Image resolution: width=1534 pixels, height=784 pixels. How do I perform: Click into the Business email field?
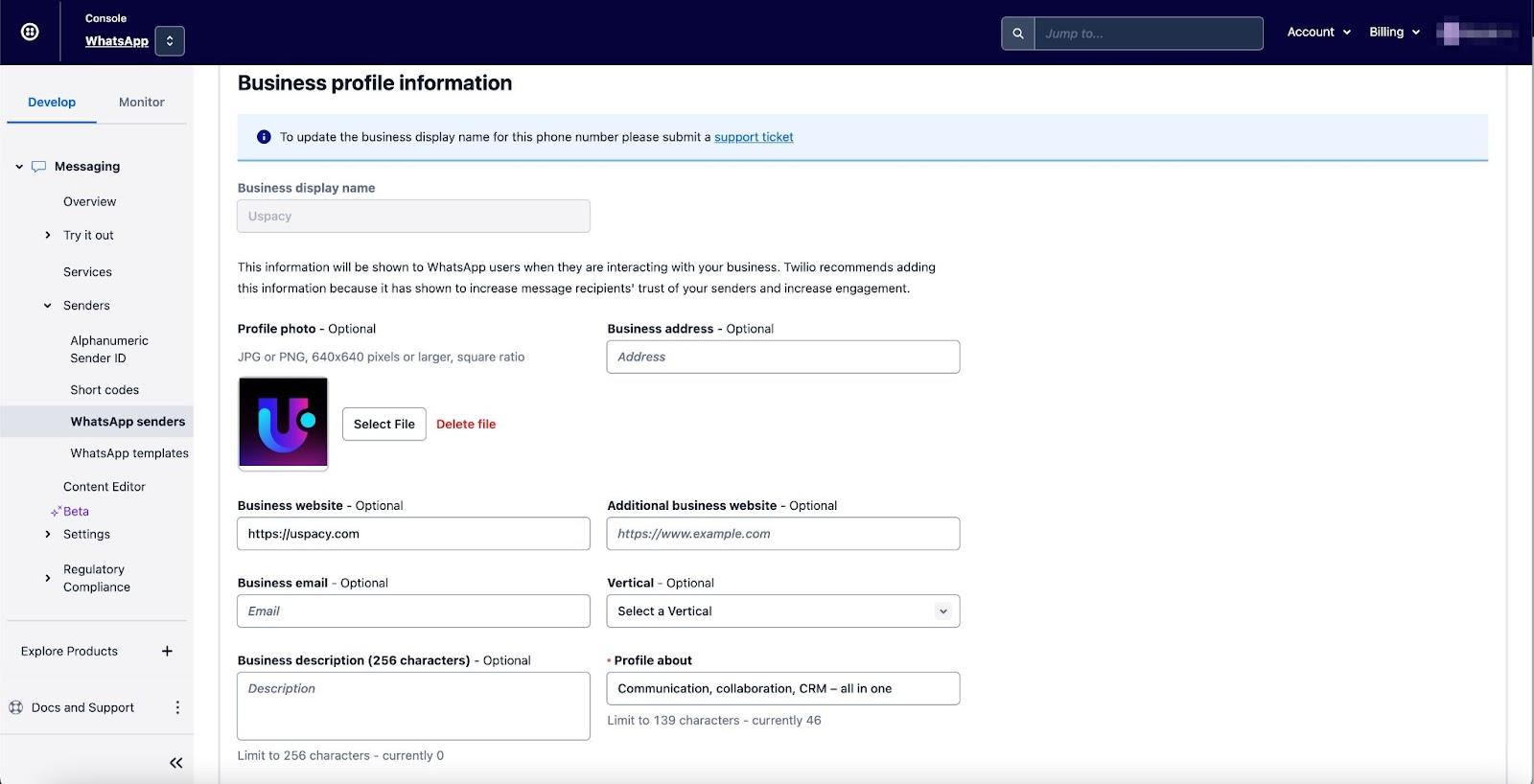[x=413, y=611]
